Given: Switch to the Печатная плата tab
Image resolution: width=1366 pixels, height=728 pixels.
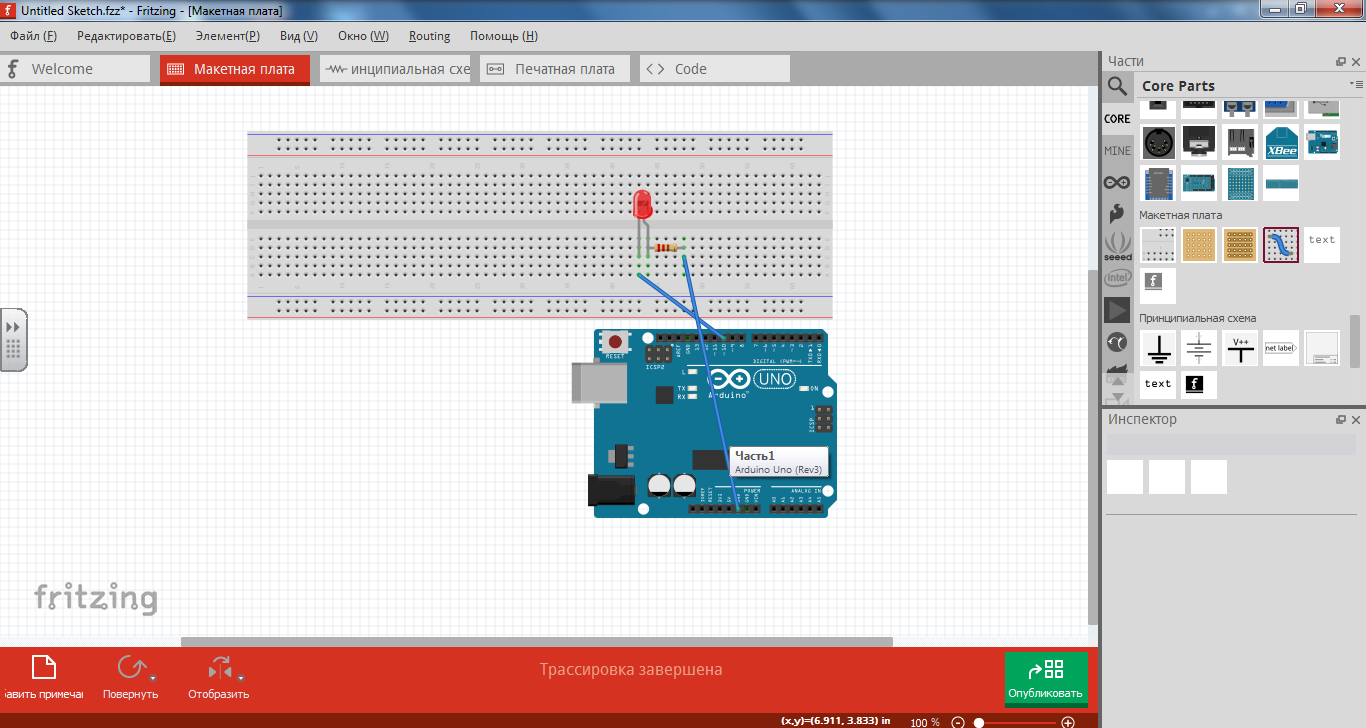Looking at the screenshot, I should [555, 69].
